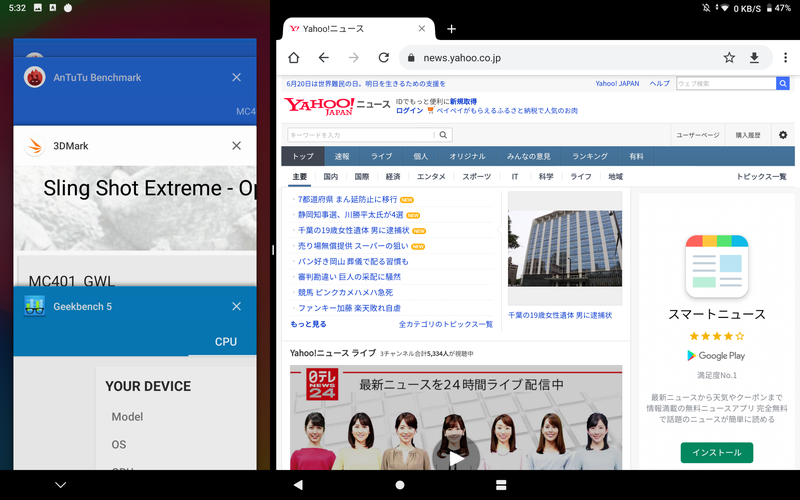Tap the Yahoo! JAPAN logo
The width and height of the screenshot is (800, 500).
click(319, 106)
